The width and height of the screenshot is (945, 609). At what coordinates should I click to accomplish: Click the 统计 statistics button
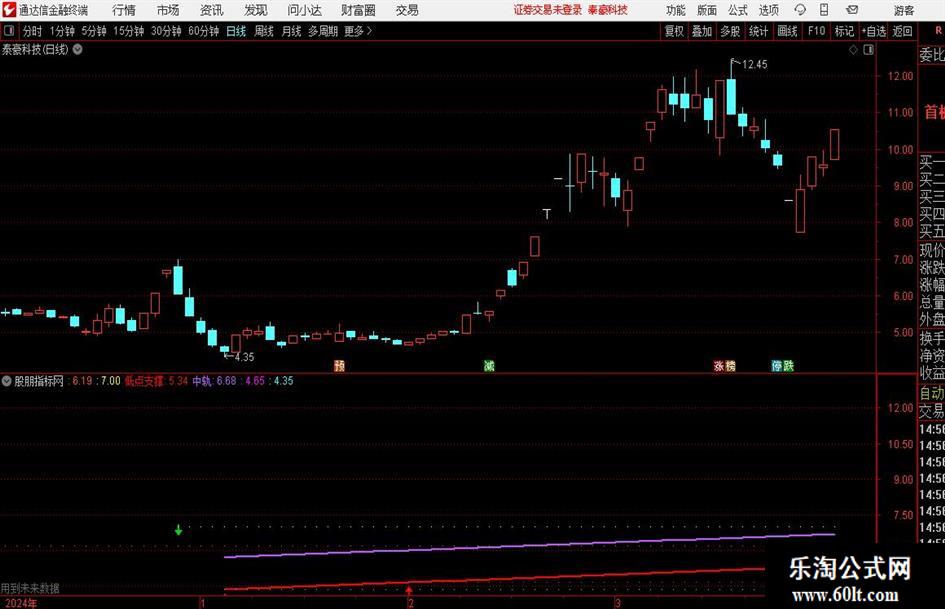[x=759, y=31]
